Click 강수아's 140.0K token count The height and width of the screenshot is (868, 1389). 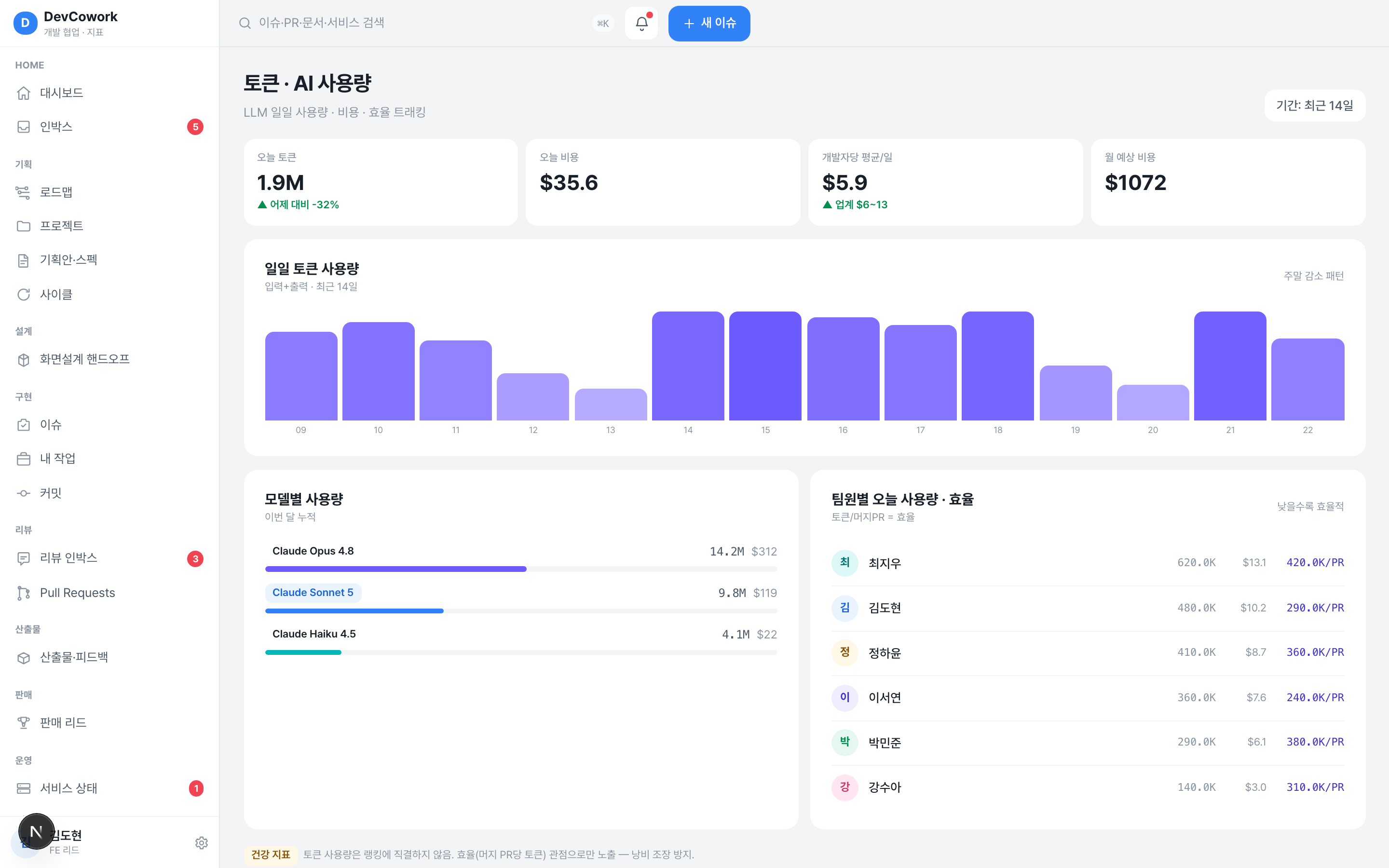tap(1196, 787)
